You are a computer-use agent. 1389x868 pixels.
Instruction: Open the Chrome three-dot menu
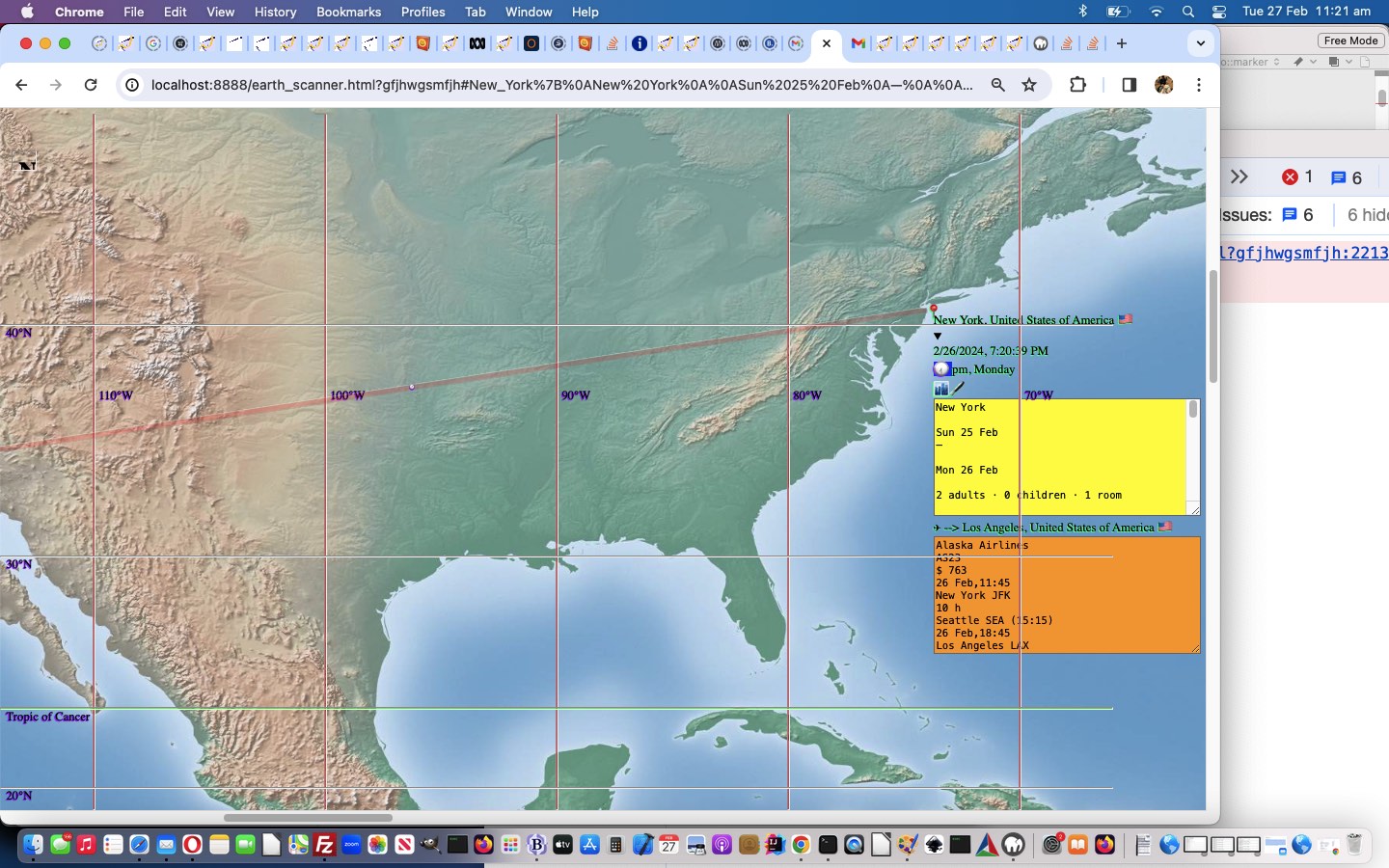(x=1199, y=85)
